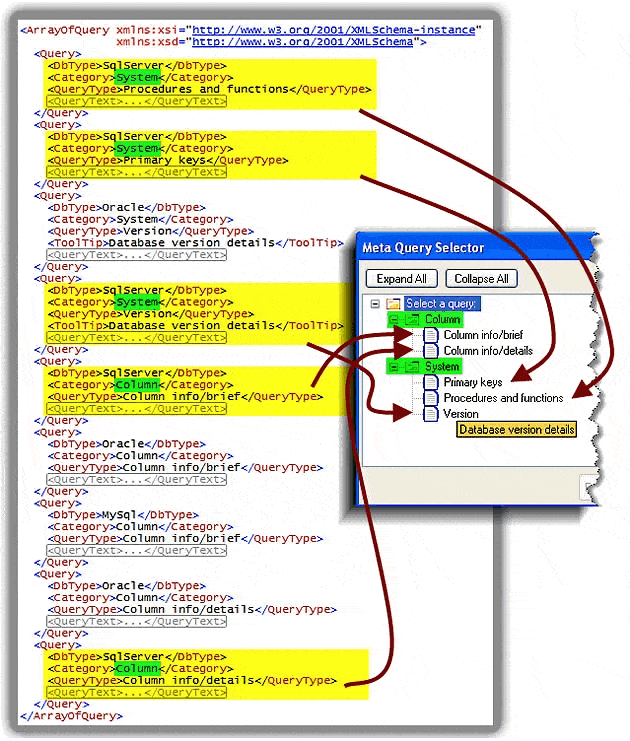Click the Column category folder icon
Viewport: 630px width, 741px height.
tap(412, 320)
